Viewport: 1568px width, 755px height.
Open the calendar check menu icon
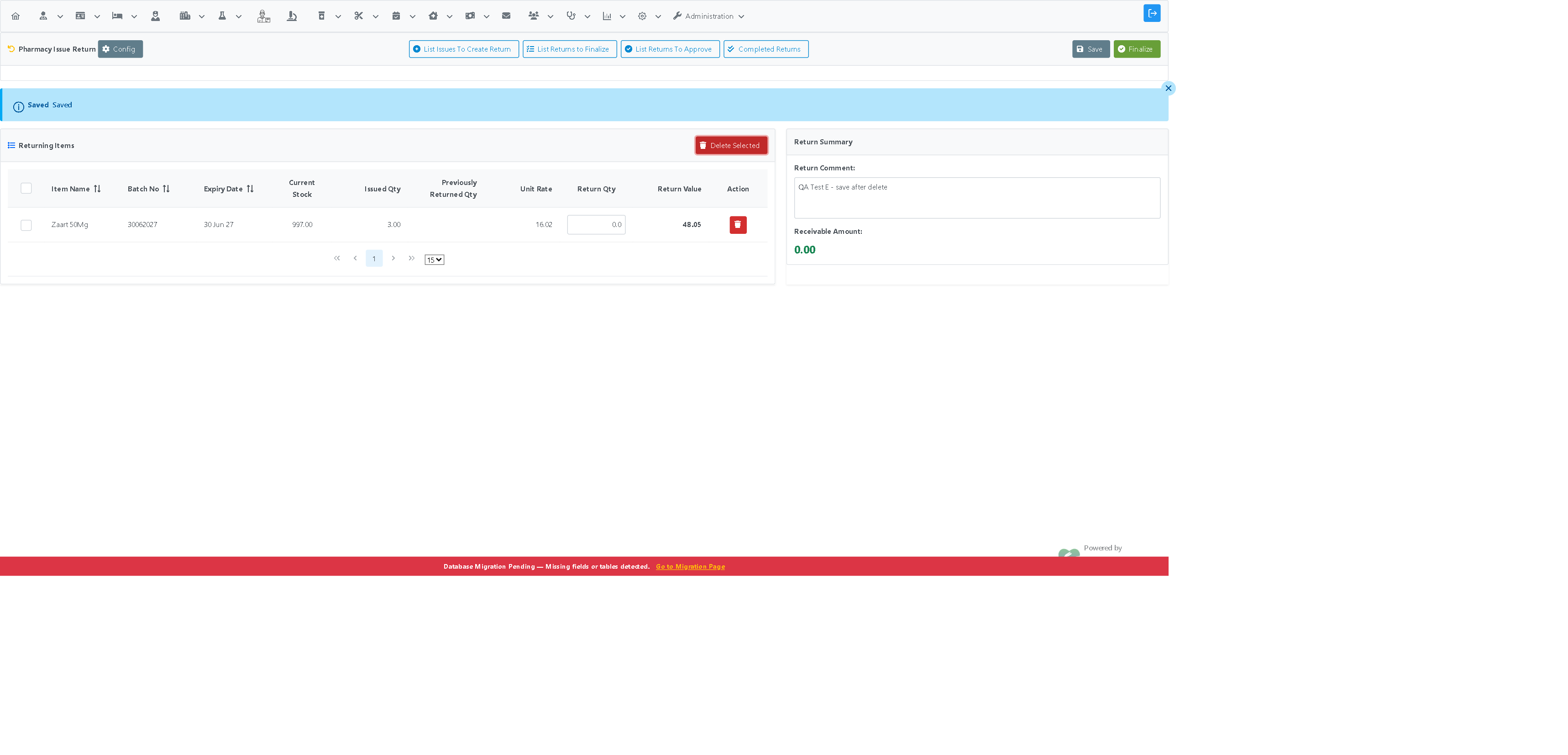(396, 16)
